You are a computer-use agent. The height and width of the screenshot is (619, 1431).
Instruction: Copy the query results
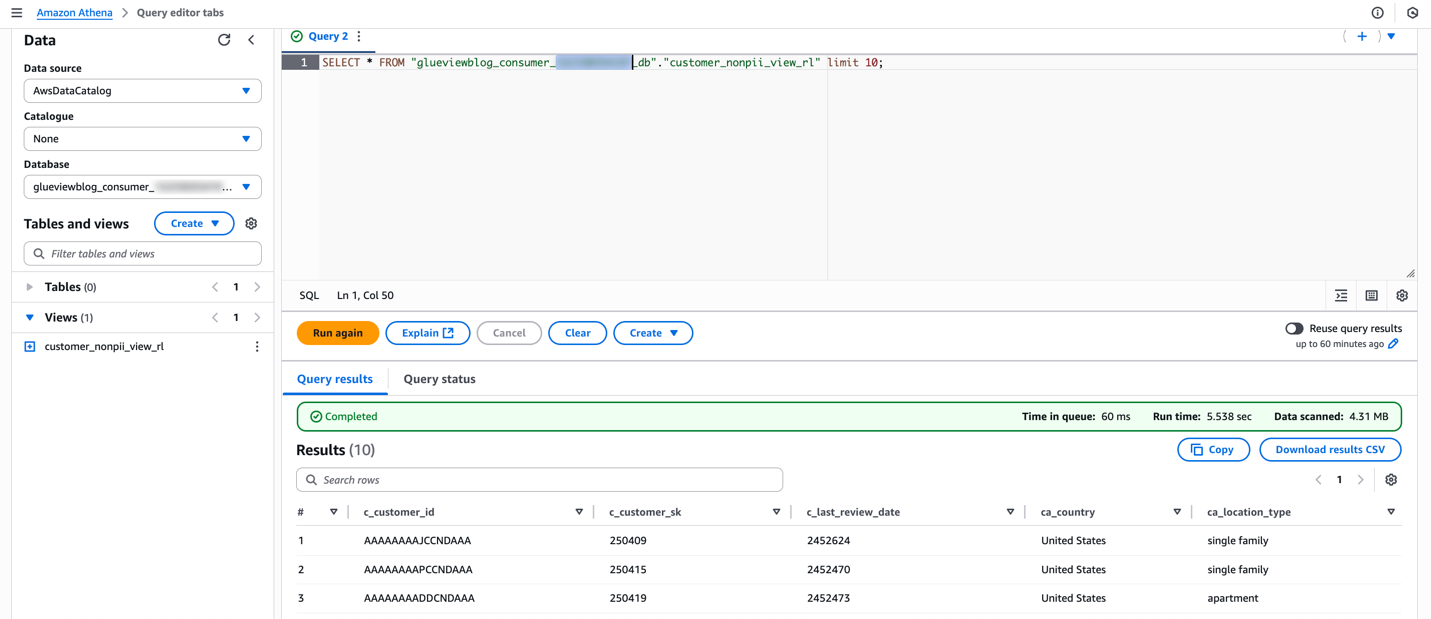[1213, 450]
